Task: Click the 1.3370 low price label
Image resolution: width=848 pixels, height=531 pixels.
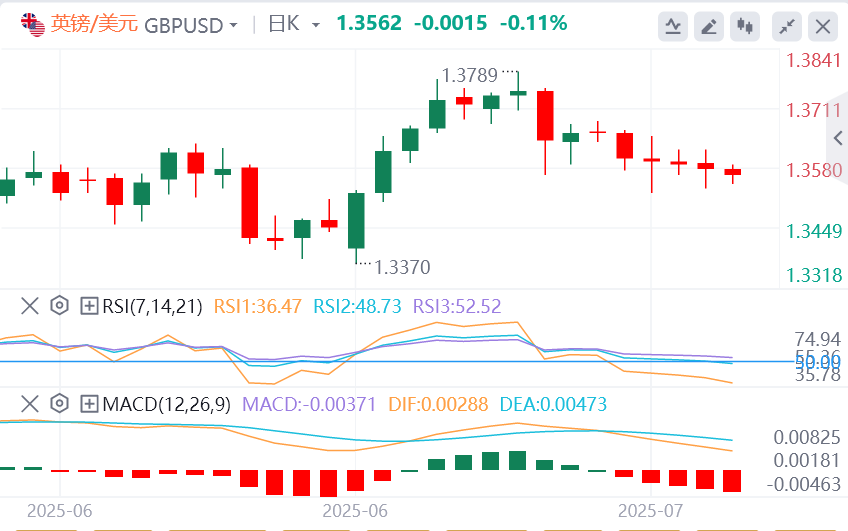Action: (402, 267)
